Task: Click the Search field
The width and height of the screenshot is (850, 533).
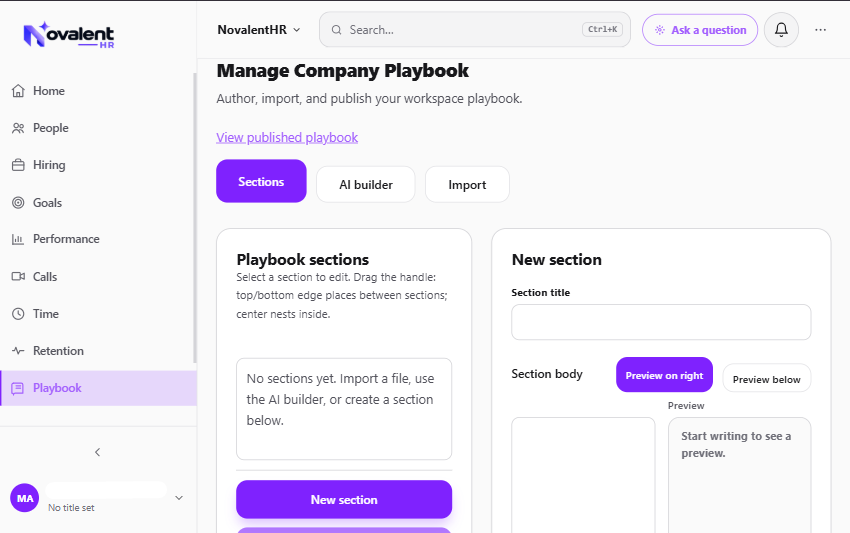Action: [474, 30]
